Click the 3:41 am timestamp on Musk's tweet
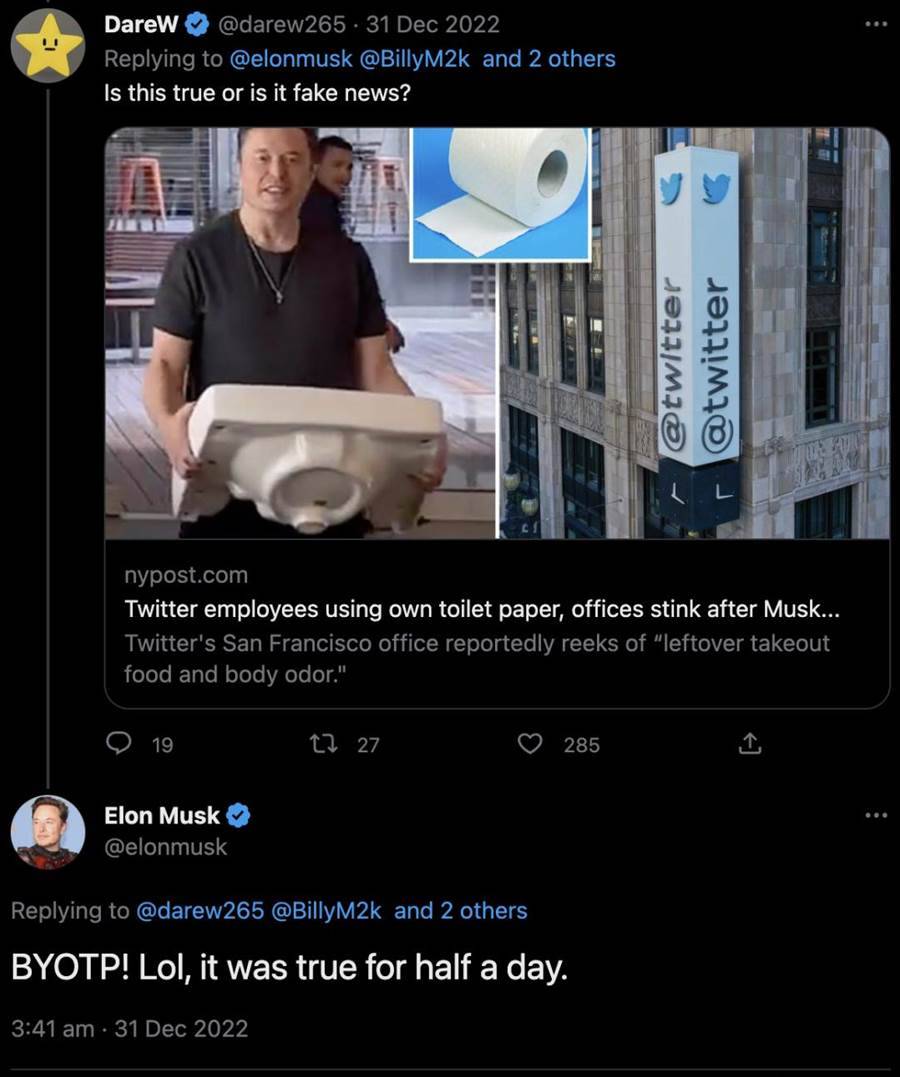Screen dimensions: 900x1077 [52, 1028]
